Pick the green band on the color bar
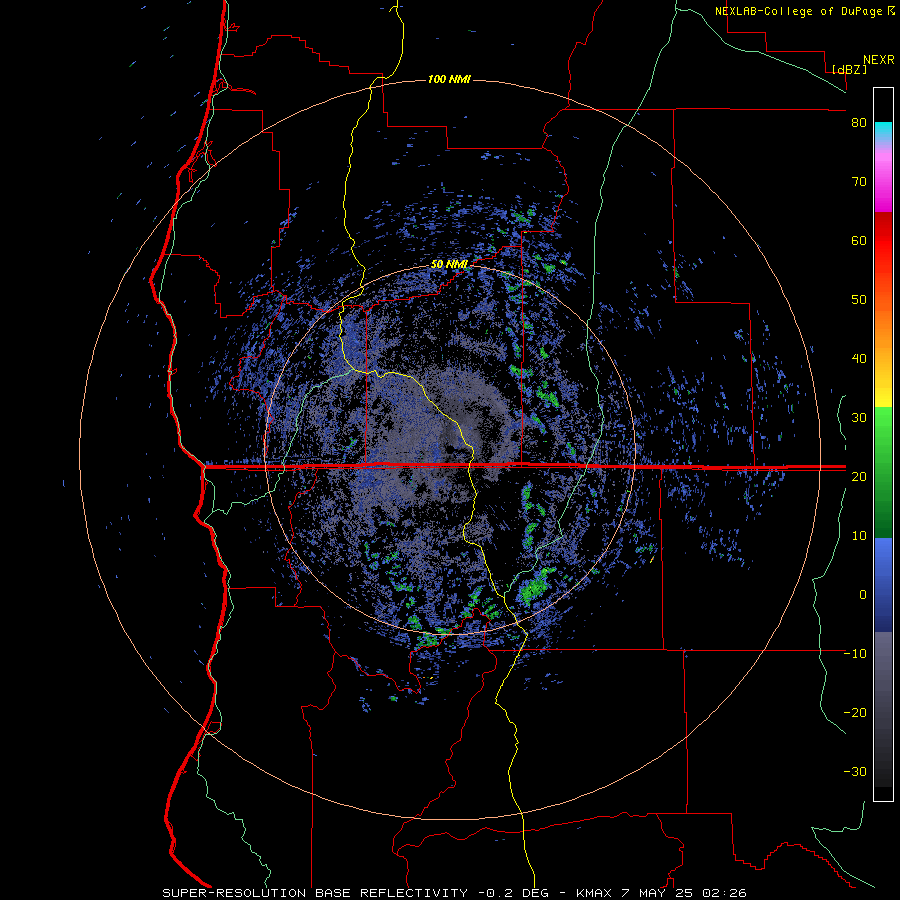 point(883,472)
